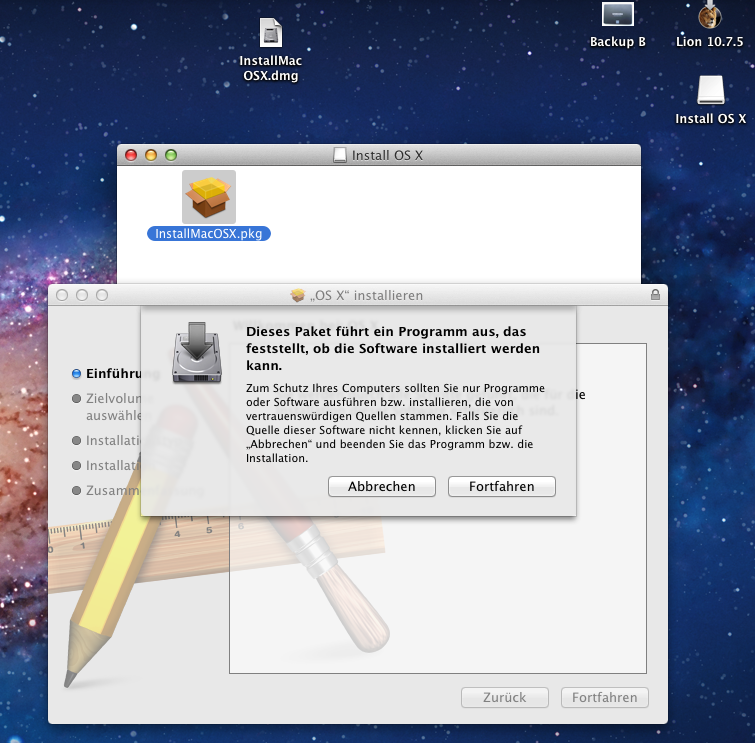Select the Lion 10.7.5 volume icon
Image resolution: width=755 pixels, height=743 pixels.
710,14
